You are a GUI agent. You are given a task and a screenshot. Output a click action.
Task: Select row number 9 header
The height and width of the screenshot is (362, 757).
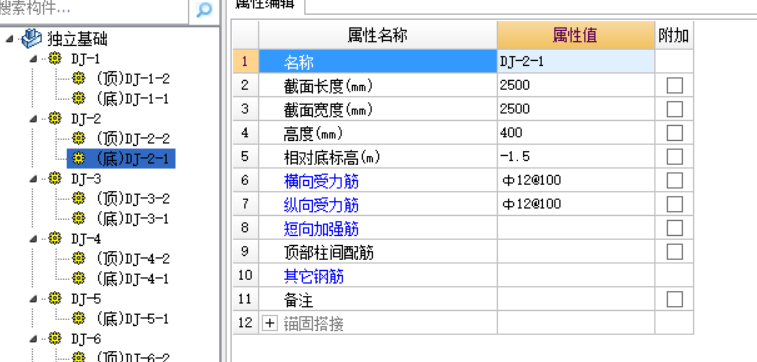click(245, 251)
